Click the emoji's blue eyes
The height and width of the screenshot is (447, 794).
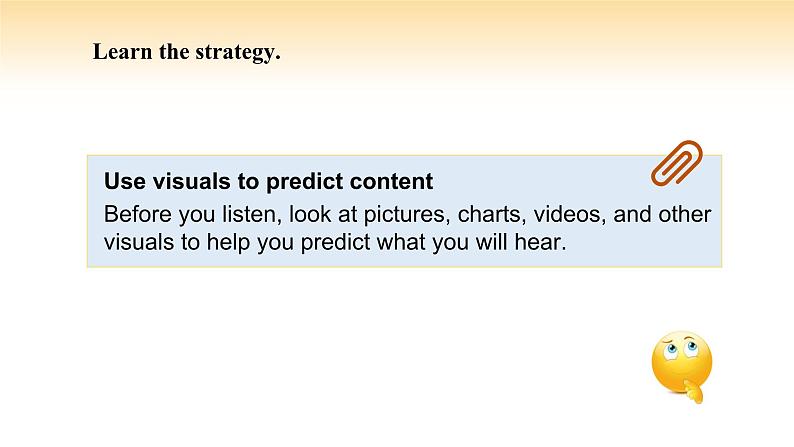point(681,348)
